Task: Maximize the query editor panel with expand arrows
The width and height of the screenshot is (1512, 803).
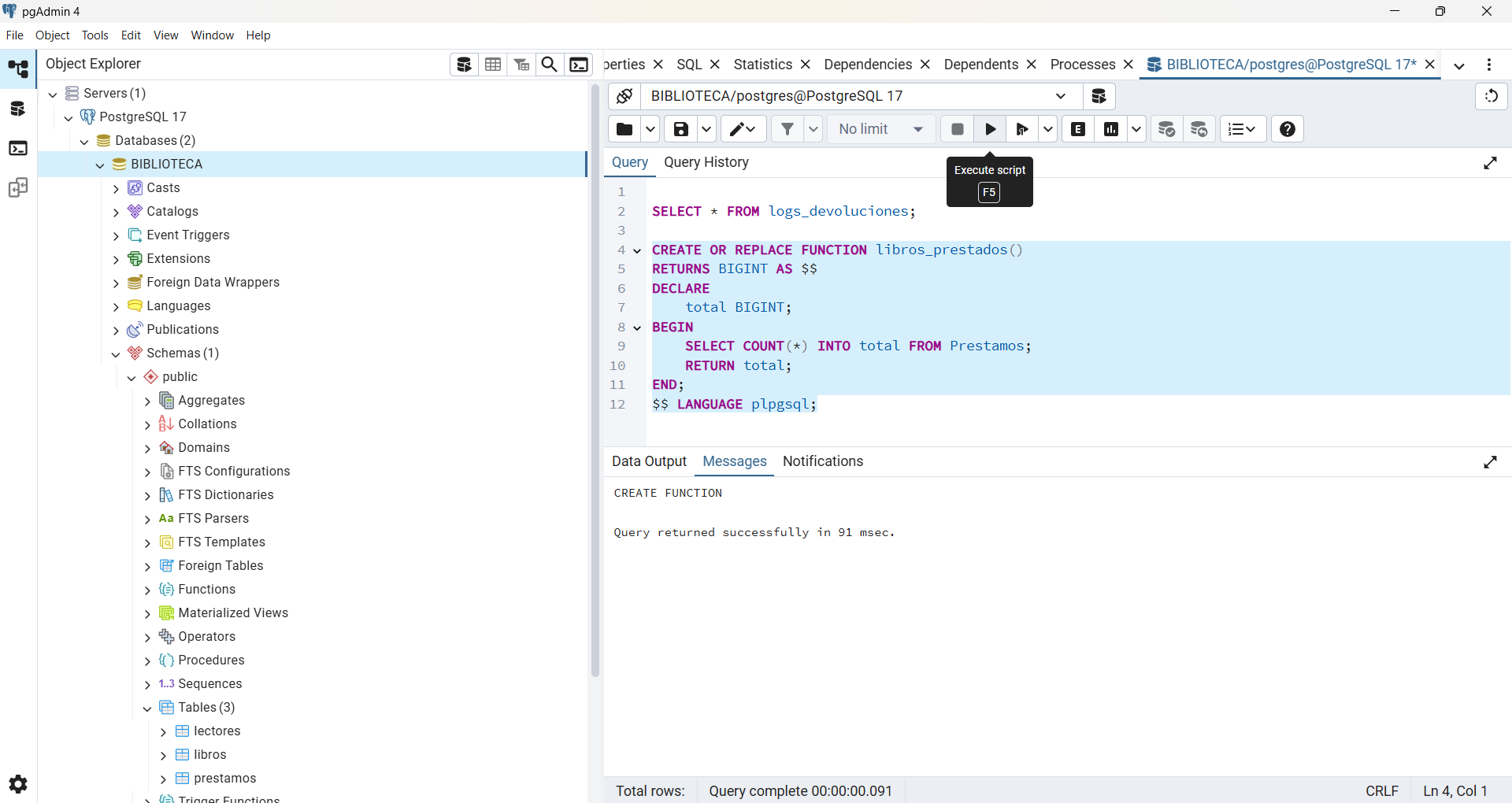Action: point(1490,163)
